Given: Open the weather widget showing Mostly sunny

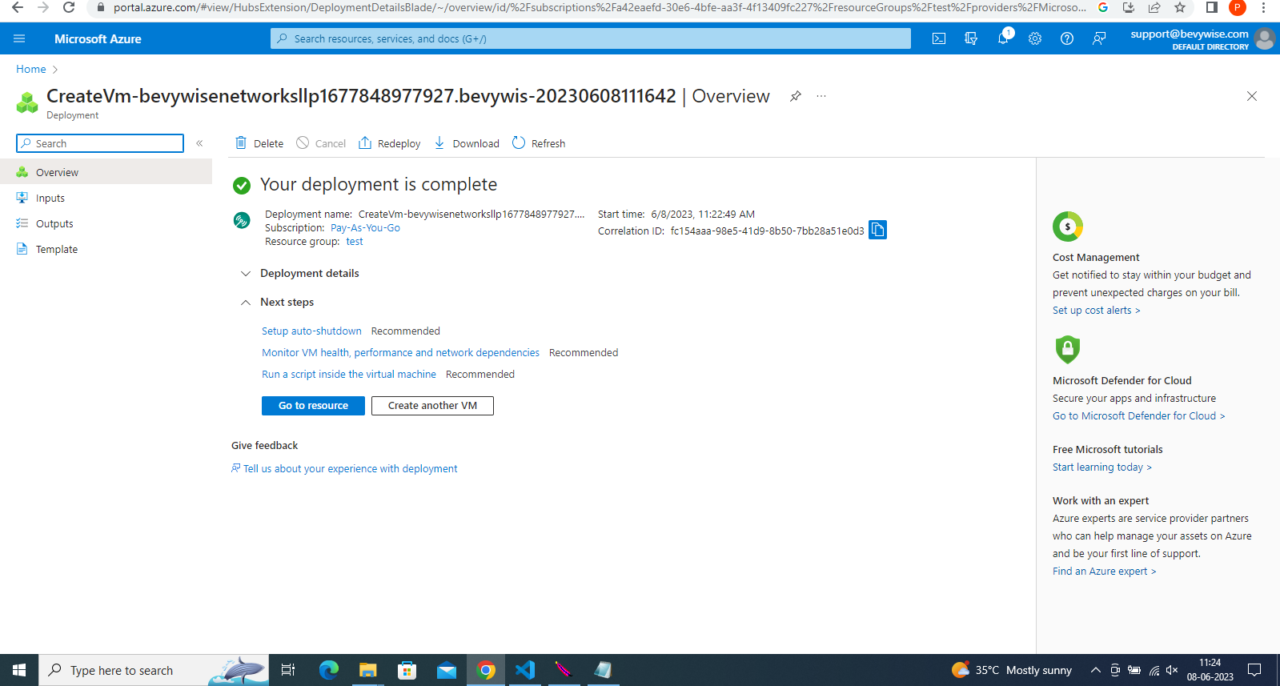Looking at the screenshot, I should 1011,670.
